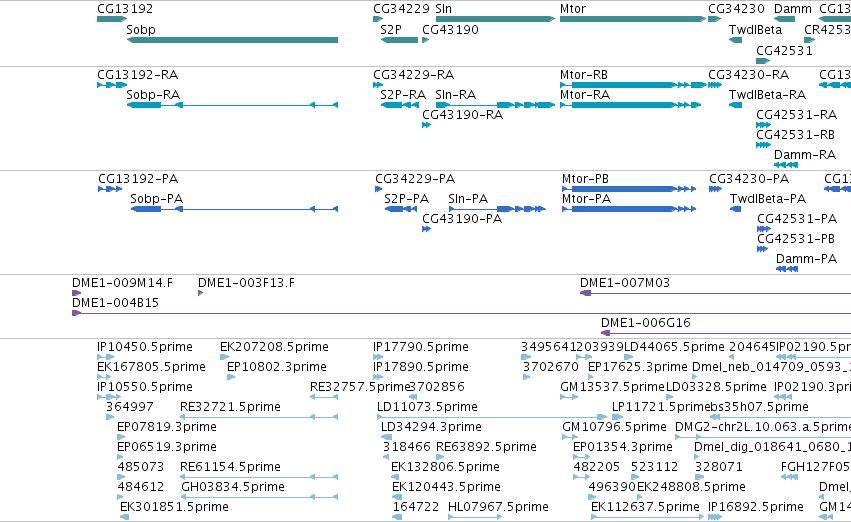Click the EP10802.3prime EST marker

[x=231, y=377]
